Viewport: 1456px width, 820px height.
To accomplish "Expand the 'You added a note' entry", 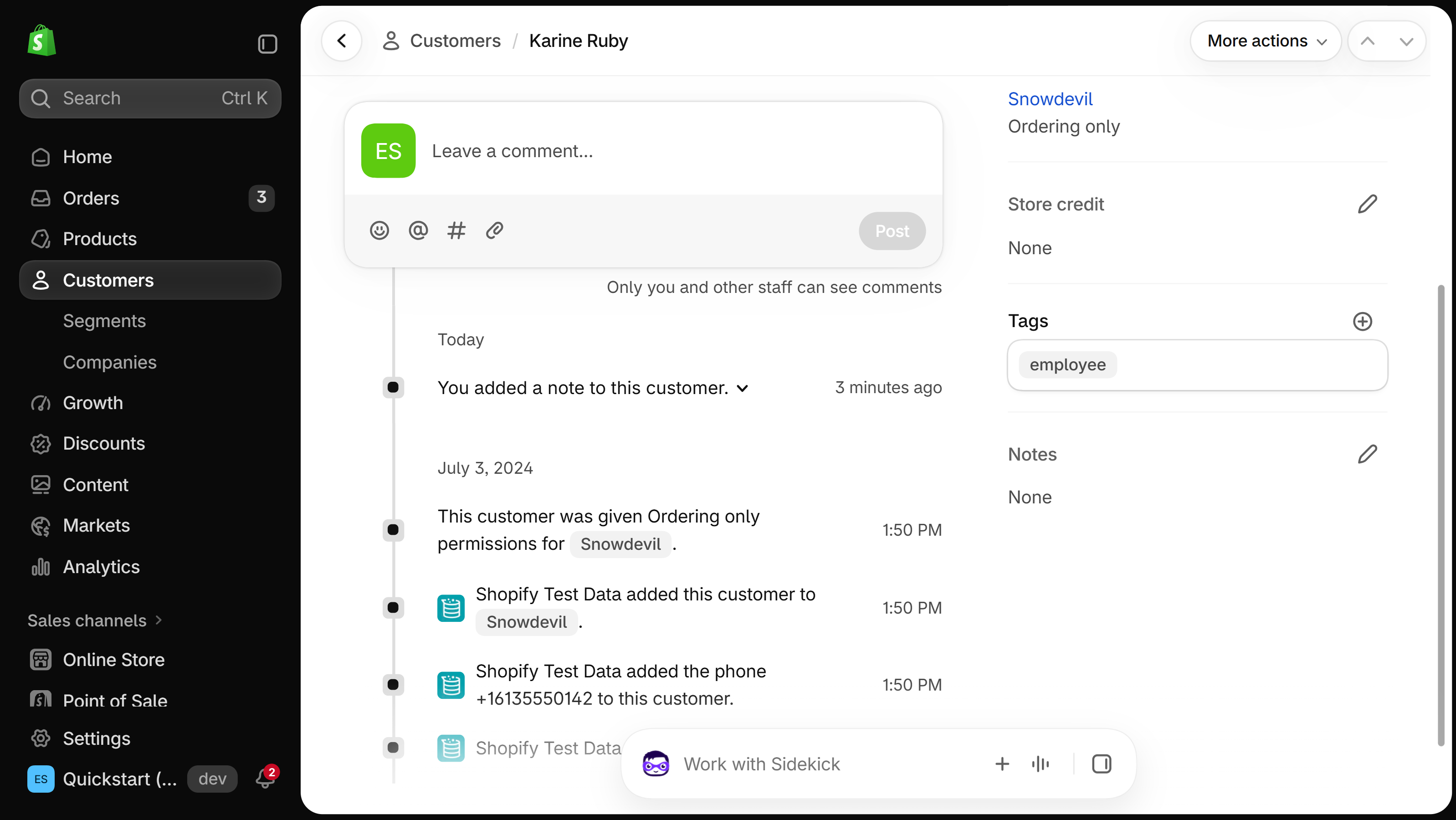I will [x=743, y=388].
